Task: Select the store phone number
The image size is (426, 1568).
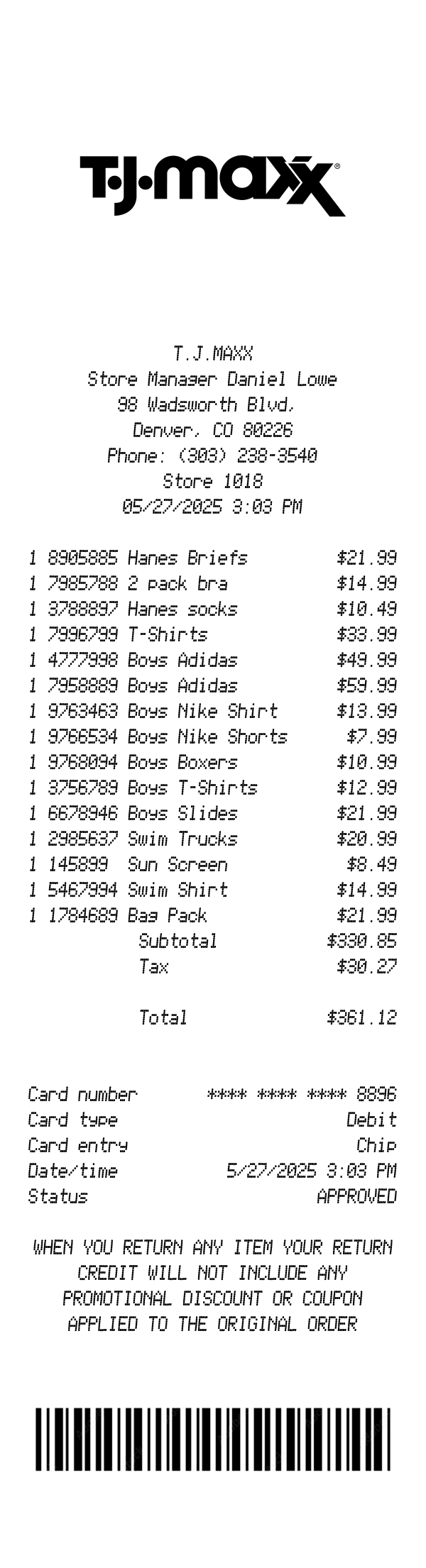Action: click(212, 456)
